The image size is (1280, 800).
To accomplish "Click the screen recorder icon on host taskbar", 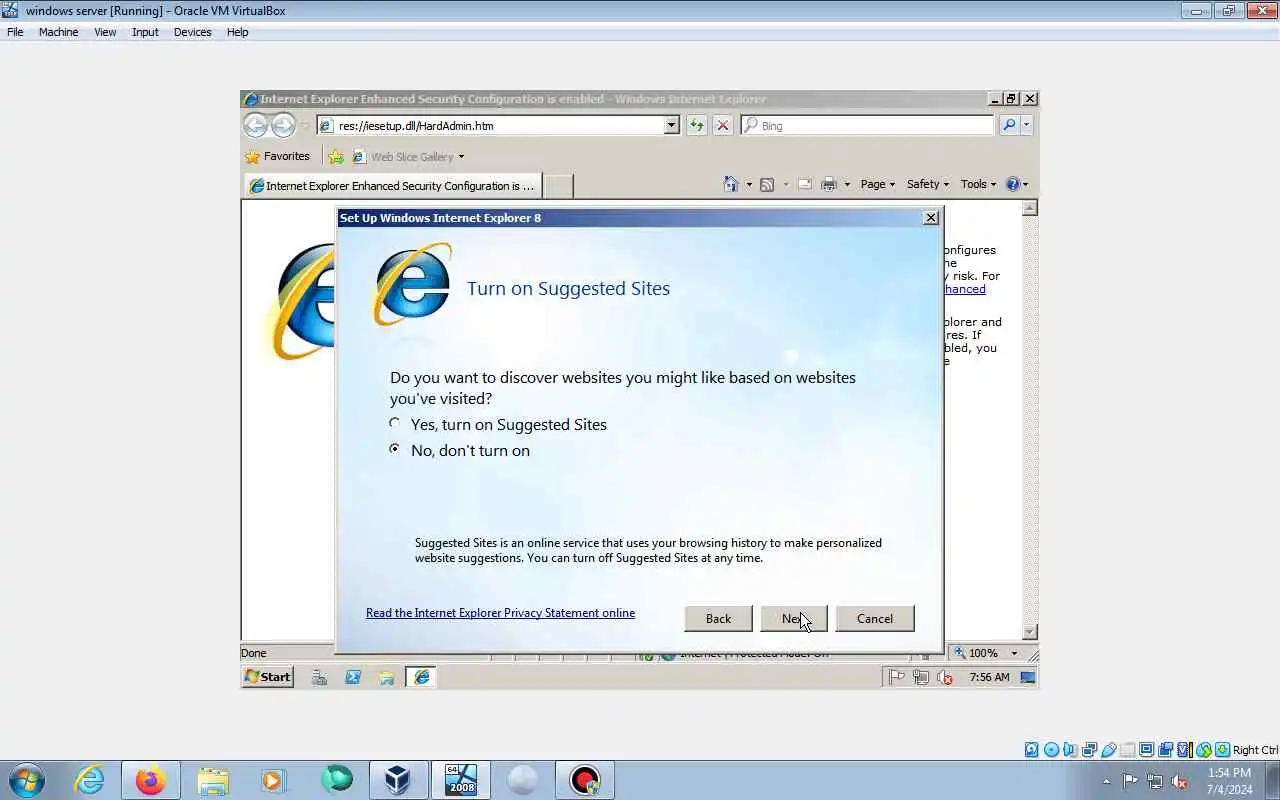I will 585,780.
